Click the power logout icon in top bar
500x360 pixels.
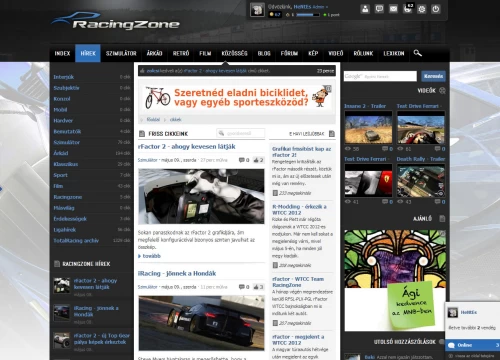tap(436, 9)
